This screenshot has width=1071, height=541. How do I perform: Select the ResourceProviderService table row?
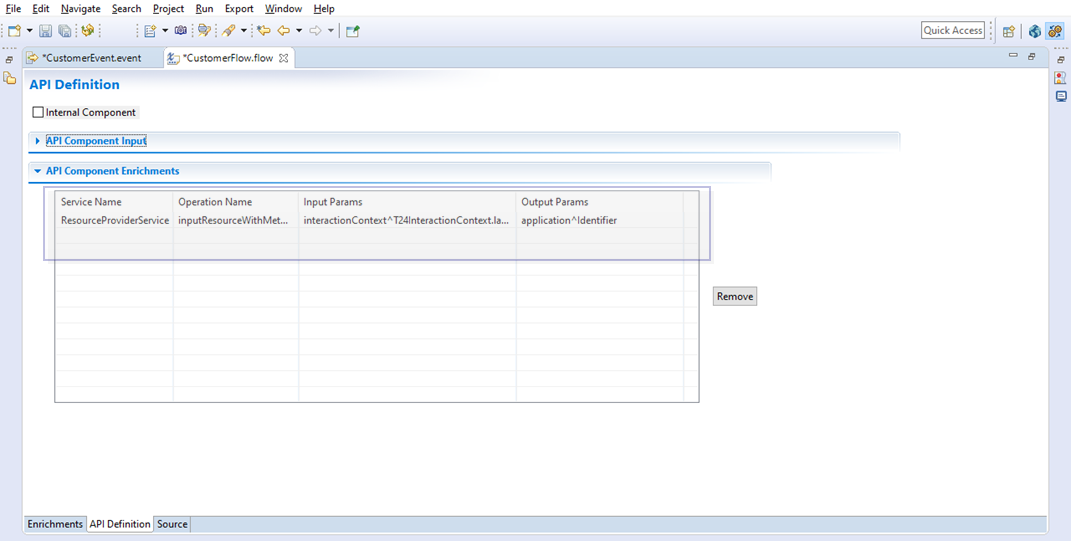click(114, 221)
